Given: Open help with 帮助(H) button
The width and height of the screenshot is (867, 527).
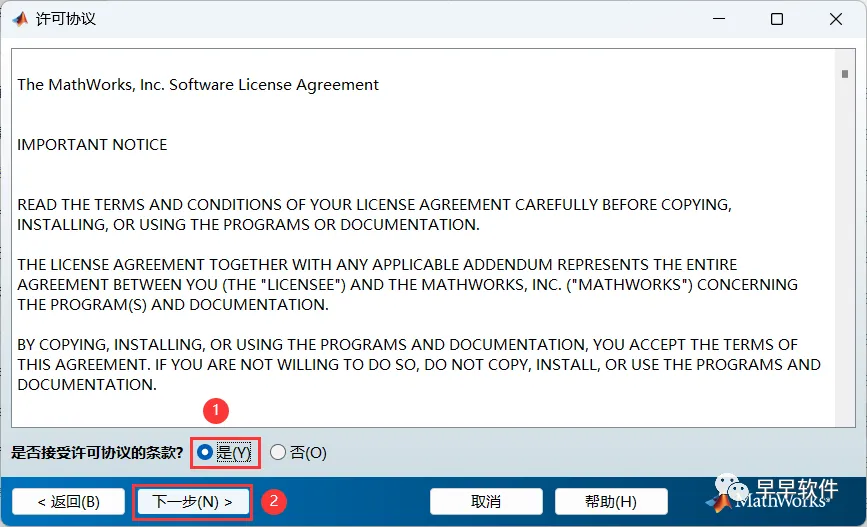Looking at the screenshot, I should (611, 502).
